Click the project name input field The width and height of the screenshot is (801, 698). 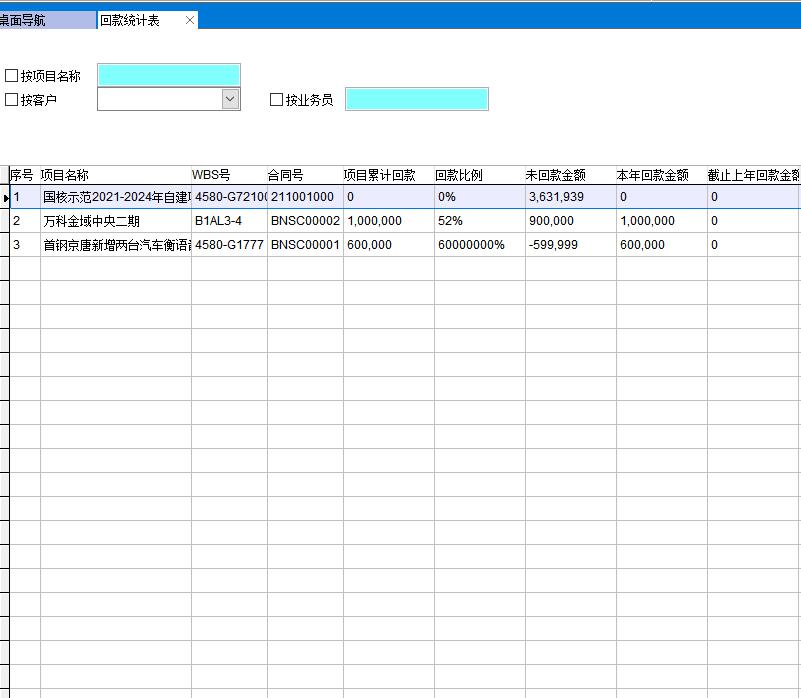pos(168,75)
